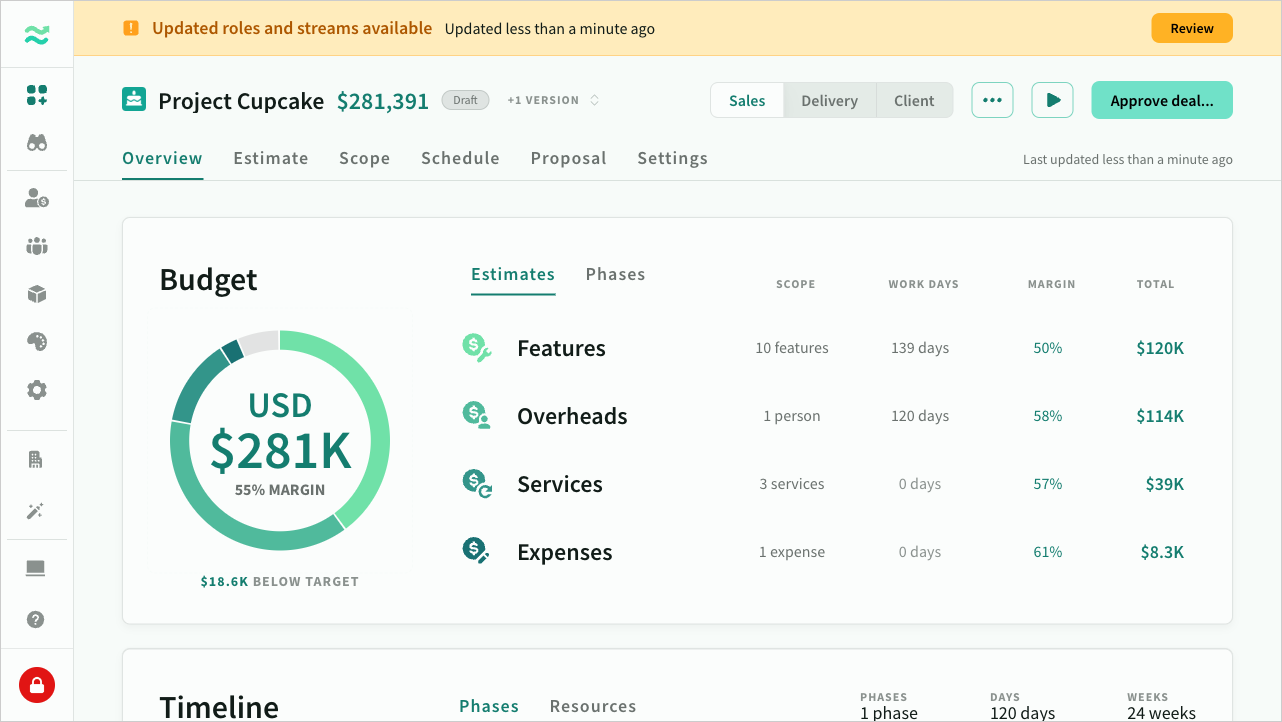
Task: Open the team group sidebar icon
Action: pyautogui.click(x=37, y=246)
